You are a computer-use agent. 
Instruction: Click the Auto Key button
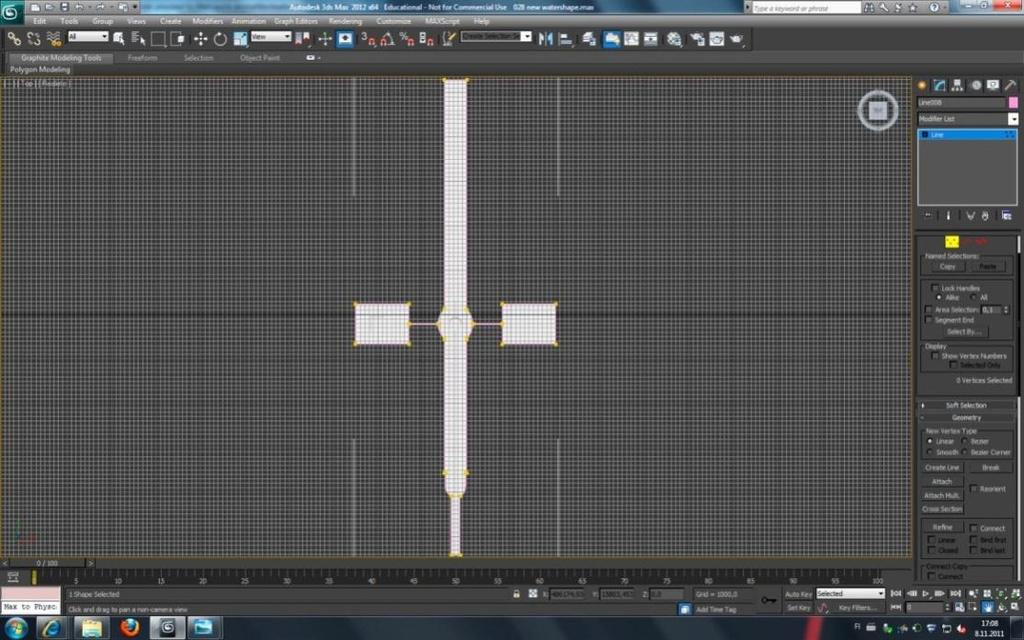(x=798, y=594)
